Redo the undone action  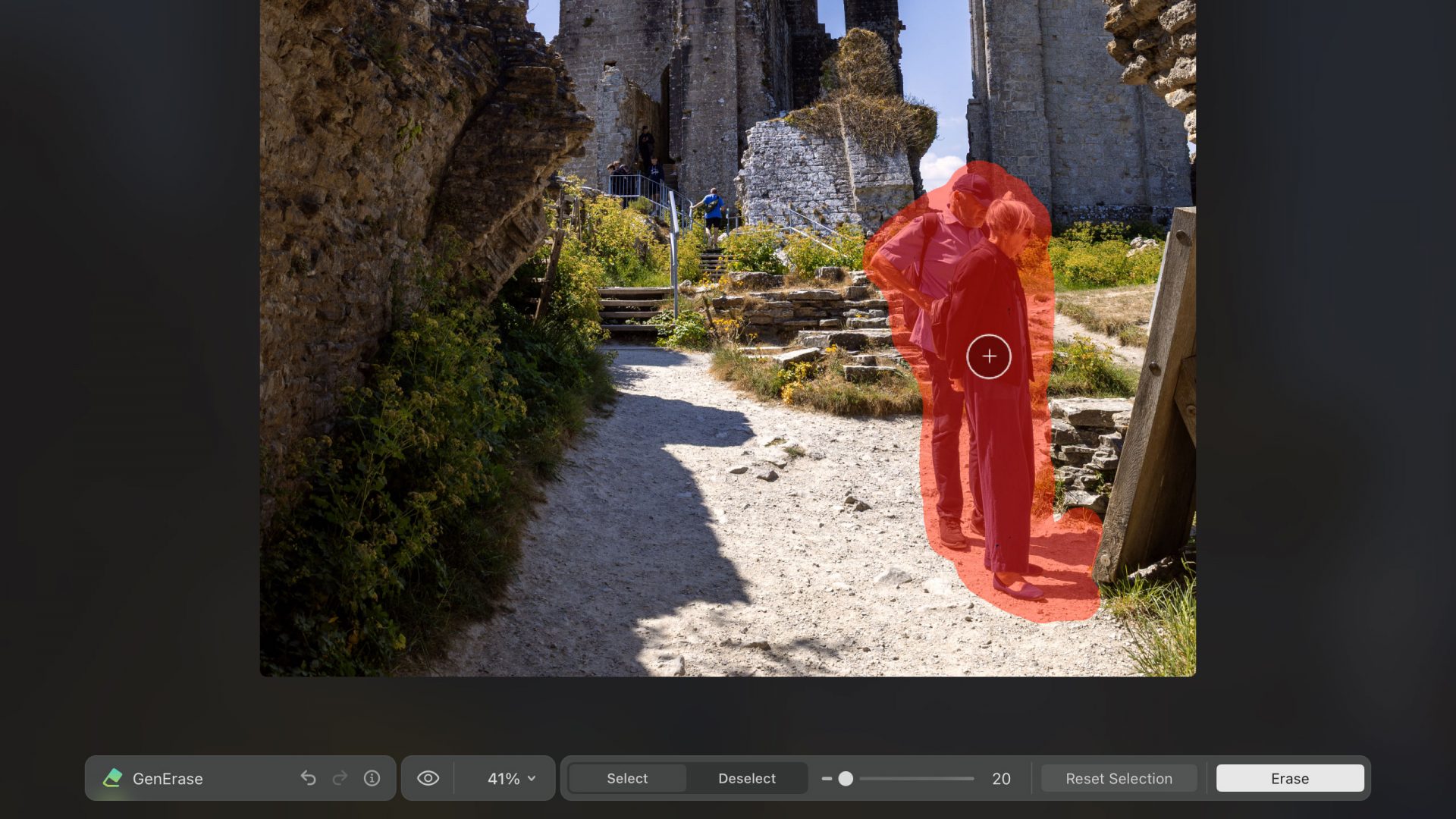point(340,778)
